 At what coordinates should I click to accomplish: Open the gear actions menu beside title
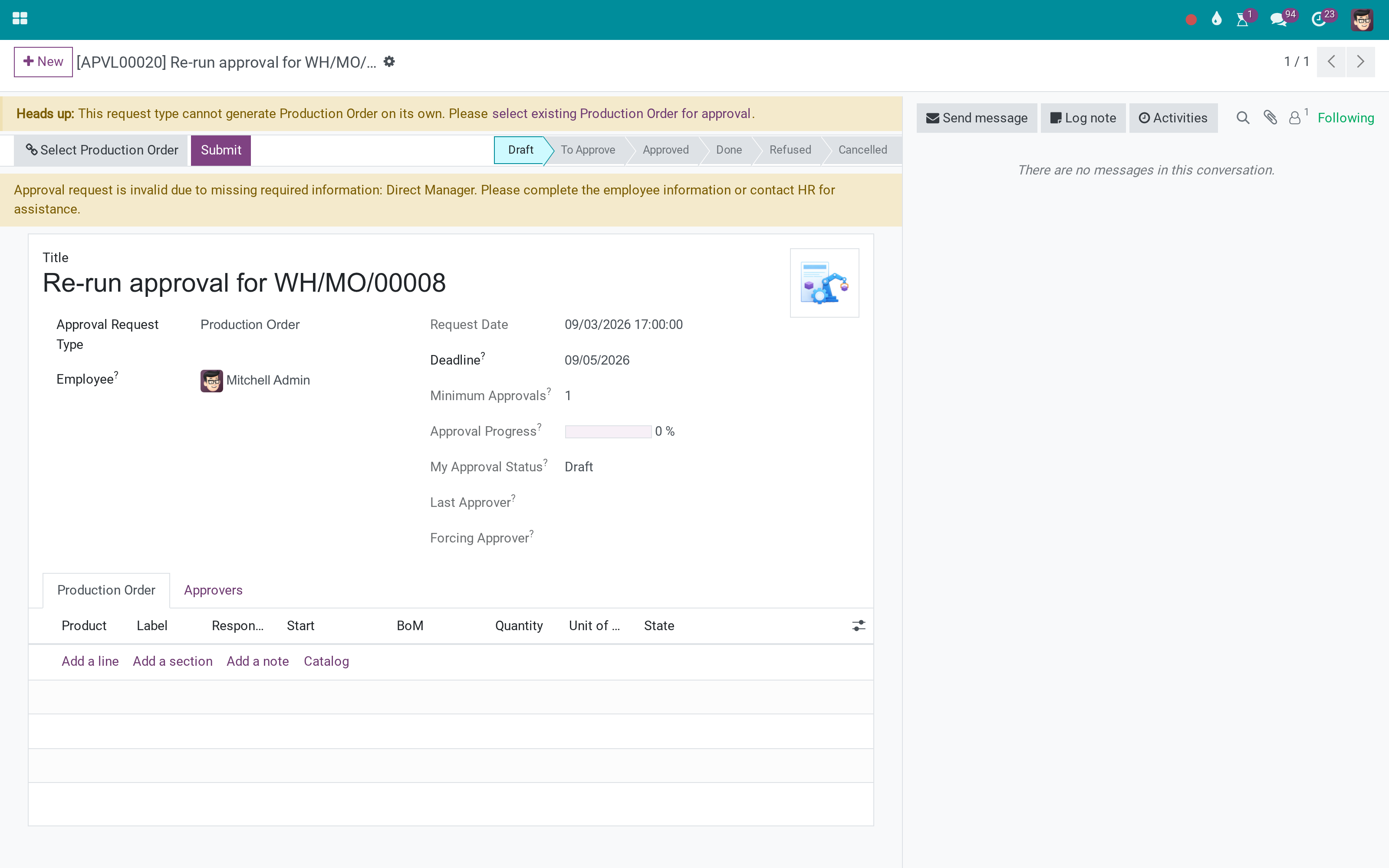point(389,62)
